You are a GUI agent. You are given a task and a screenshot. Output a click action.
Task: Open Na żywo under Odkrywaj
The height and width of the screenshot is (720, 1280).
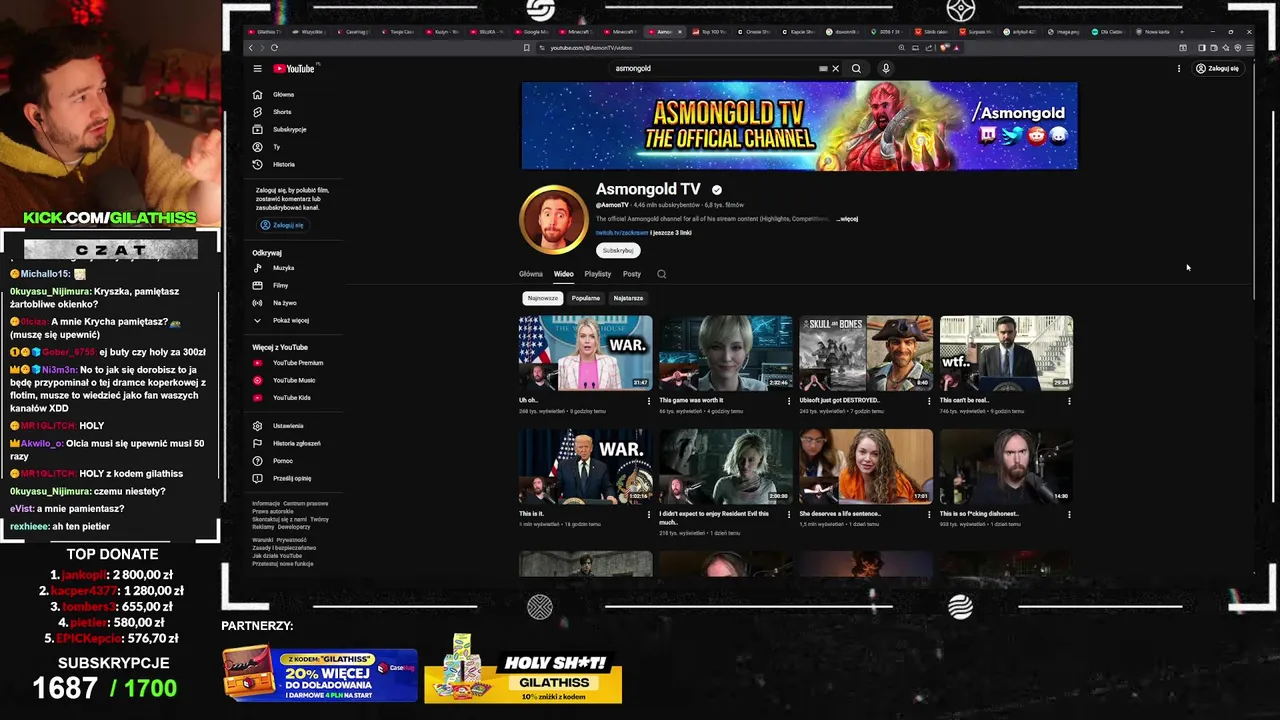(x=284, y=303)
